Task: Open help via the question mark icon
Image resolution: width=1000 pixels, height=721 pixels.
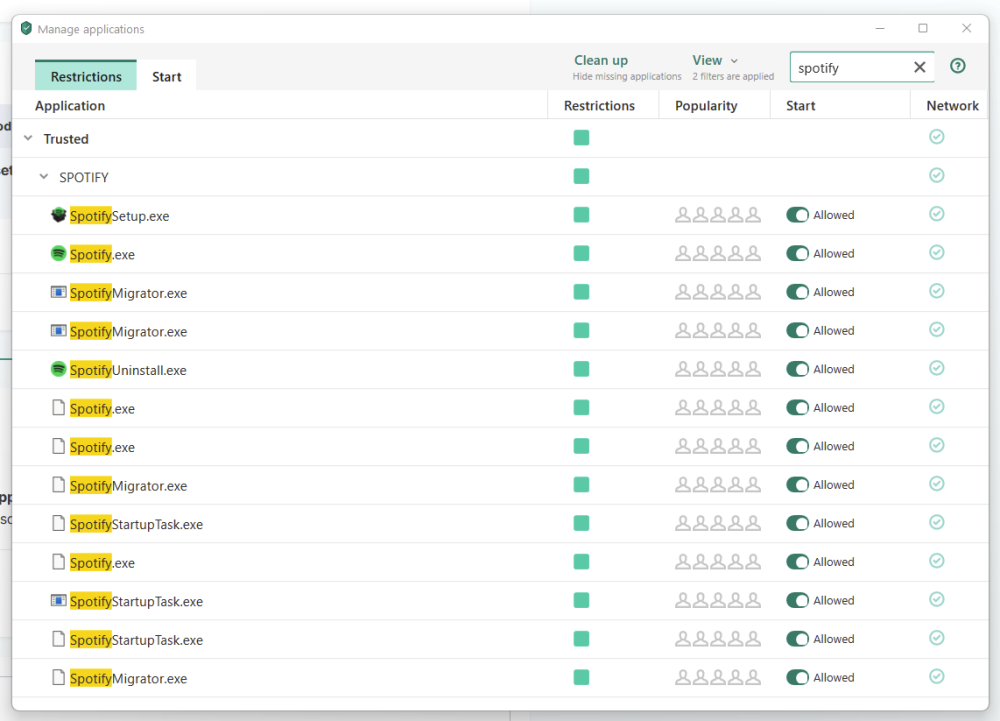Action: [957, 66]
